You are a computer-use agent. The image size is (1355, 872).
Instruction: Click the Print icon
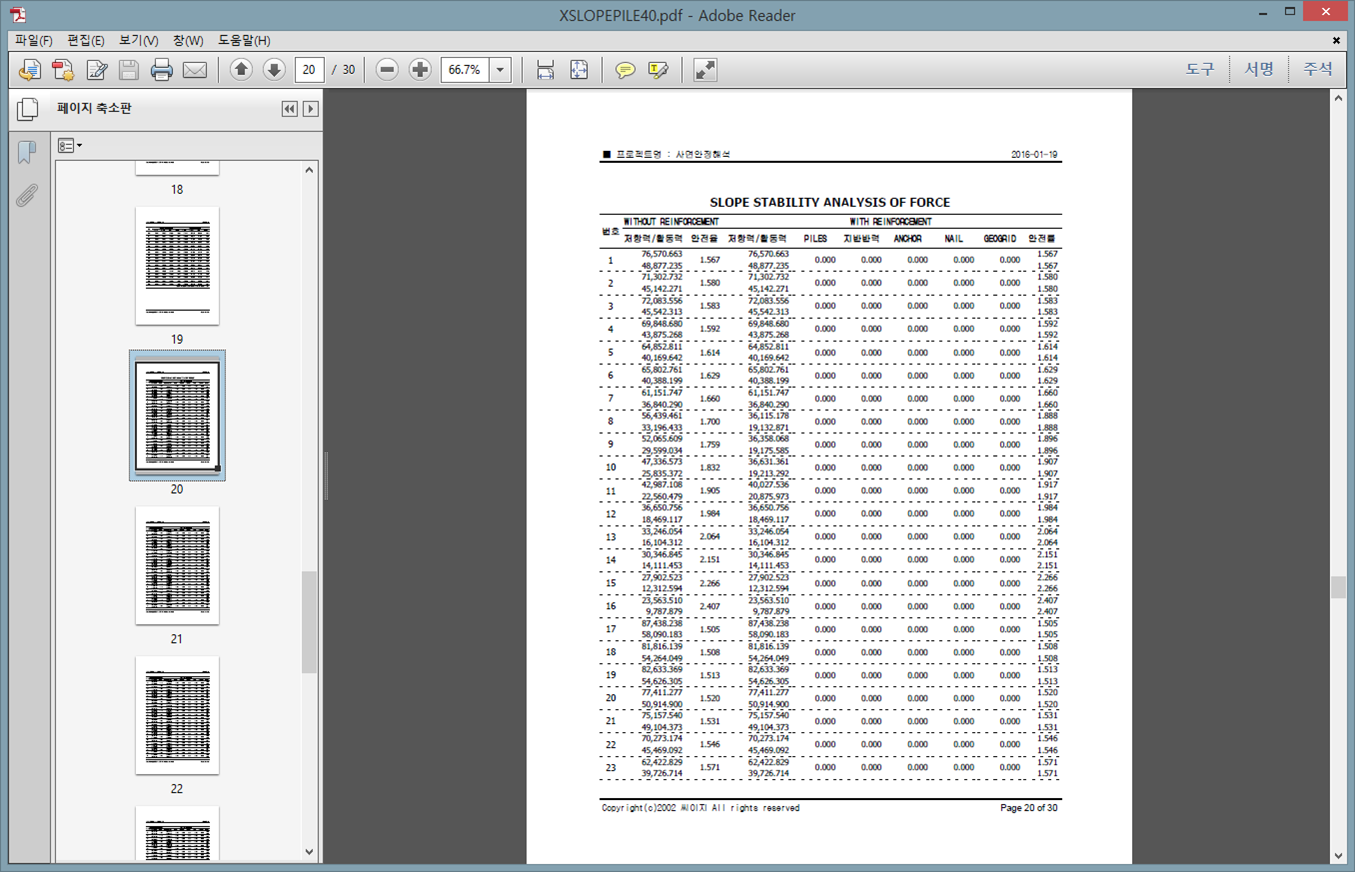pos(162,70)
